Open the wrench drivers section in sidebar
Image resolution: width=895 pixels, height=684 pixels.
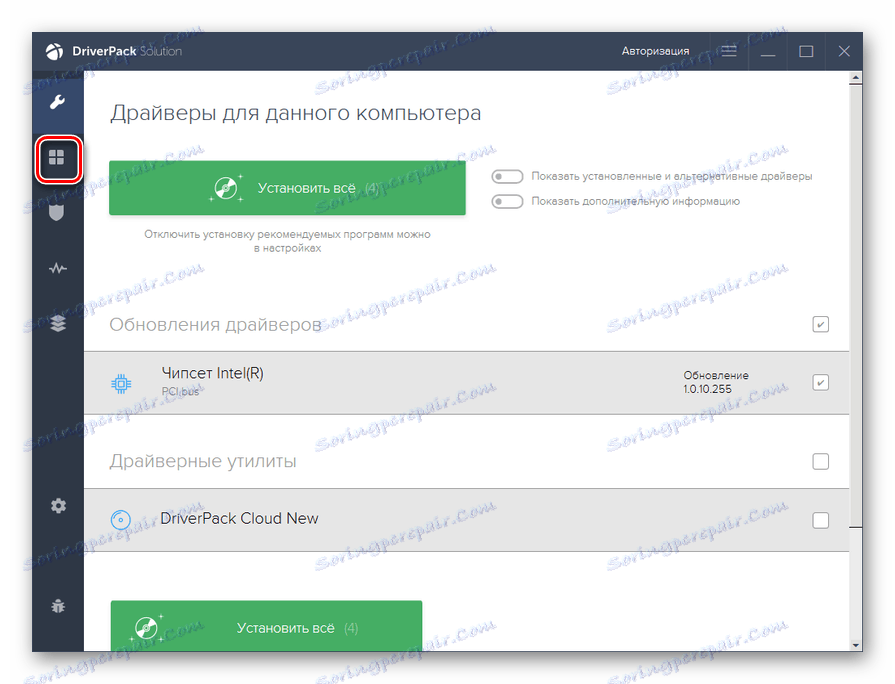[x=58, y=103]
